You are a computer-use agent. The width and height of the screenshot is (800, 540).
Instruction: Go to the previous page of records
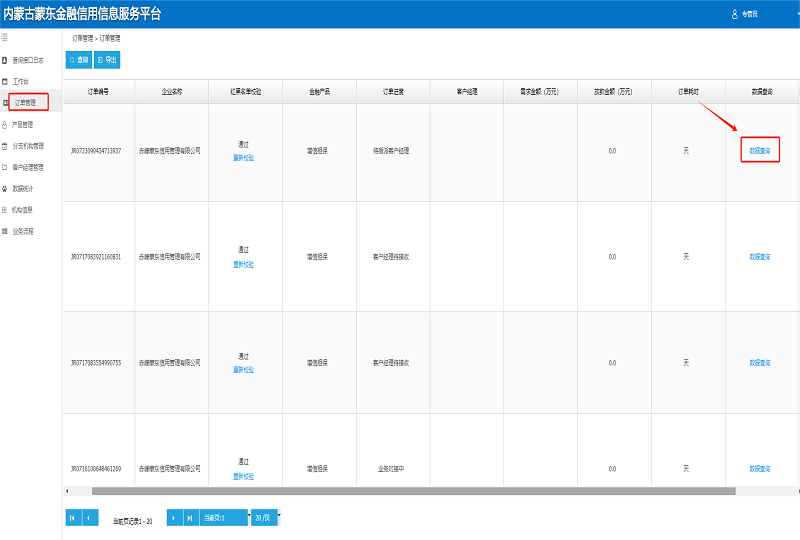[x=90, y=517]
